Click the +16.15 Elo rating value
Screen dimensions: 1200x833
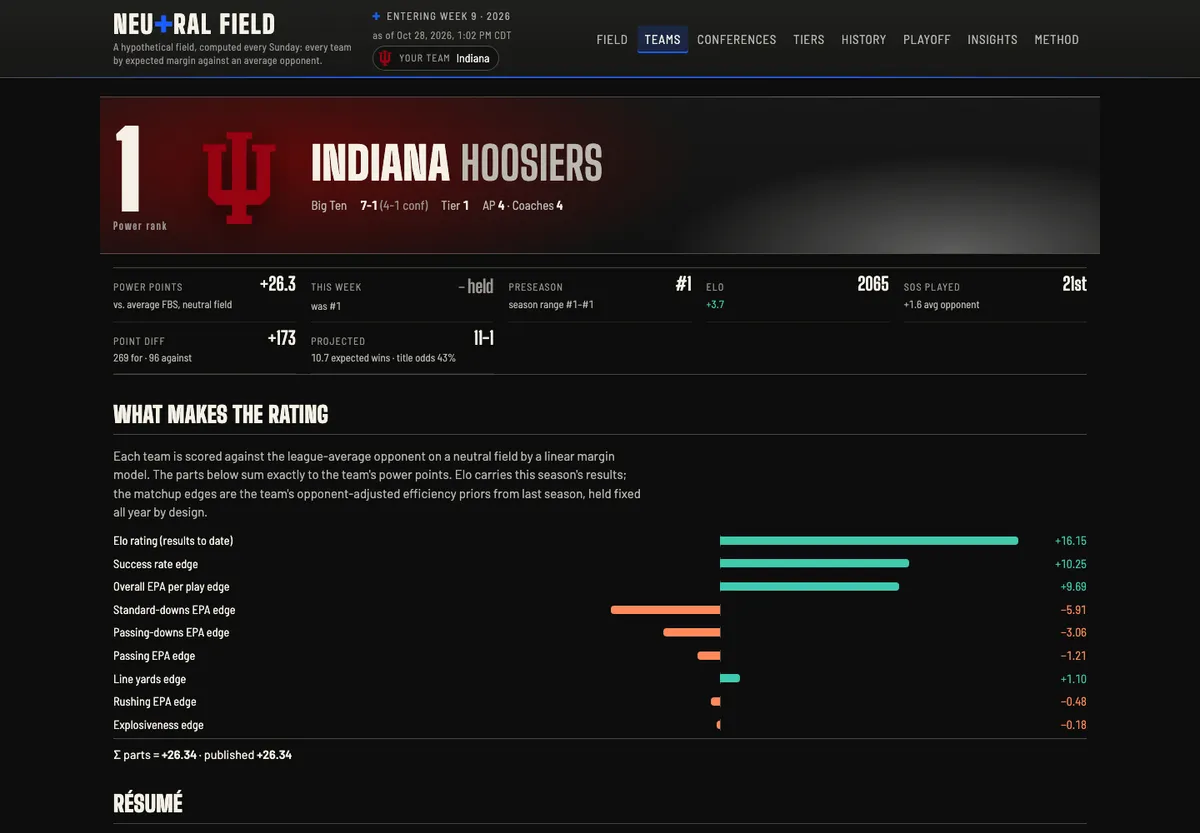click(x=1071, y=541)
